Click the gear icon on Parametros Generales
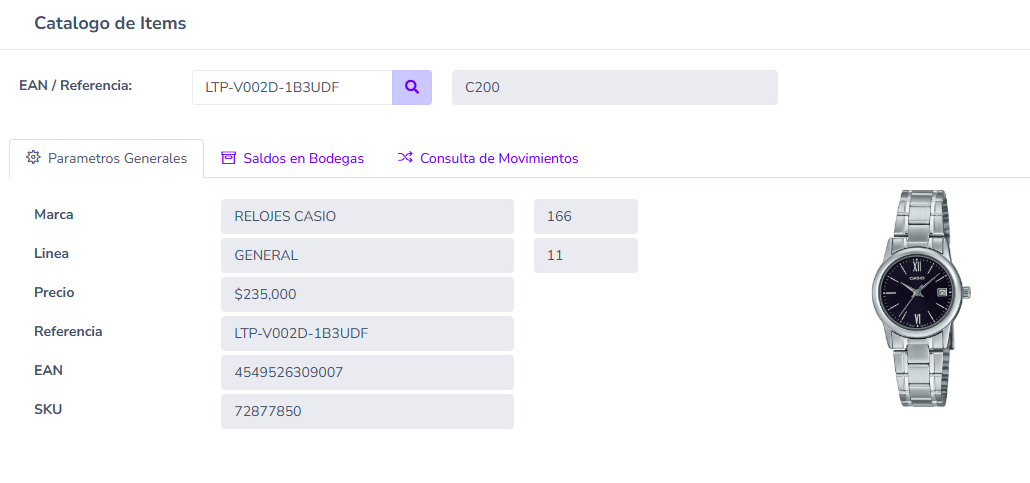This screenshot has height=483, width=1030. (33, 158)
